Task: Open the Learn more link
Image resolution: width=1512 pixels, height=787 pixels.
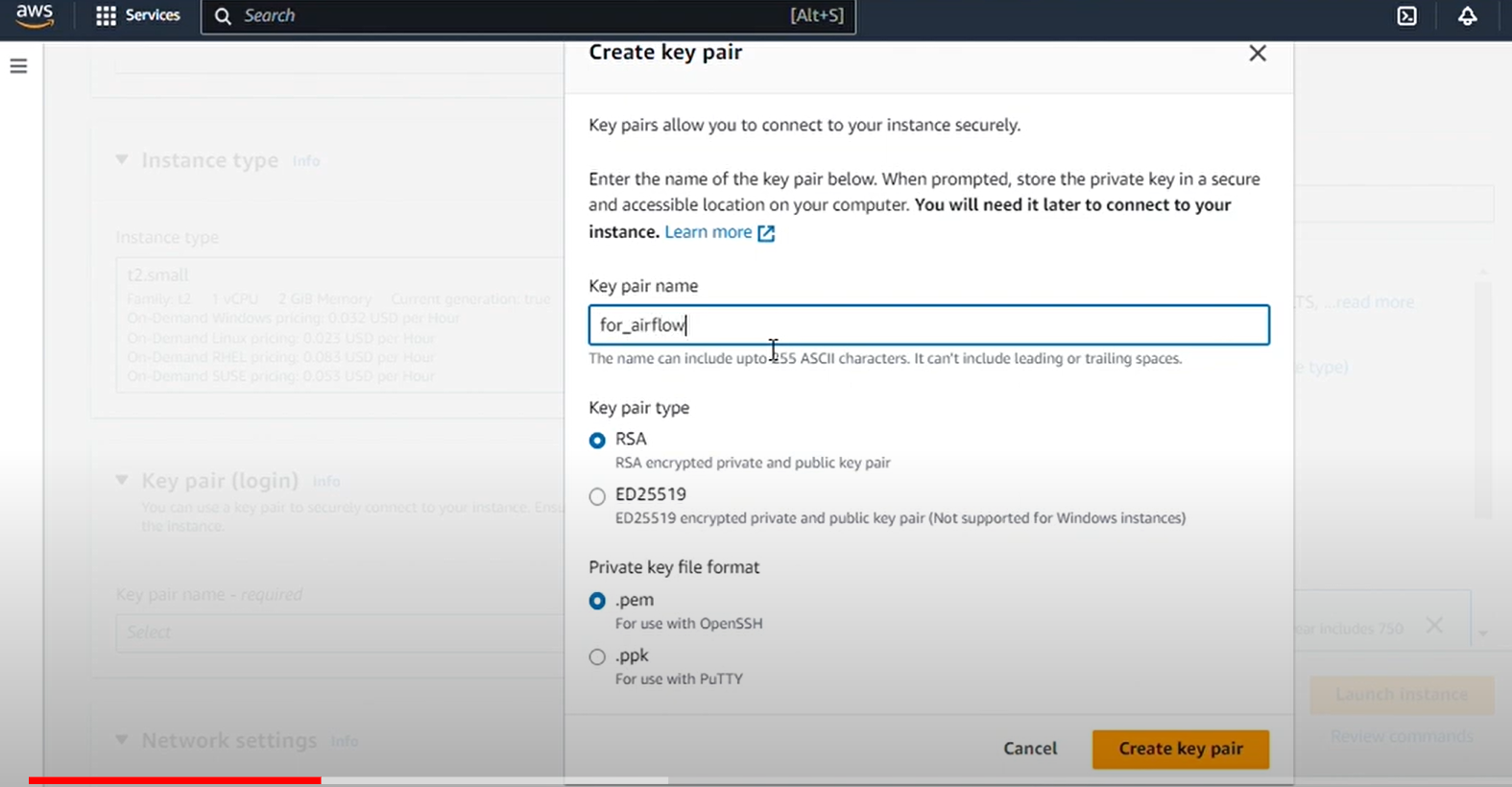Action: tap(708, 232)
